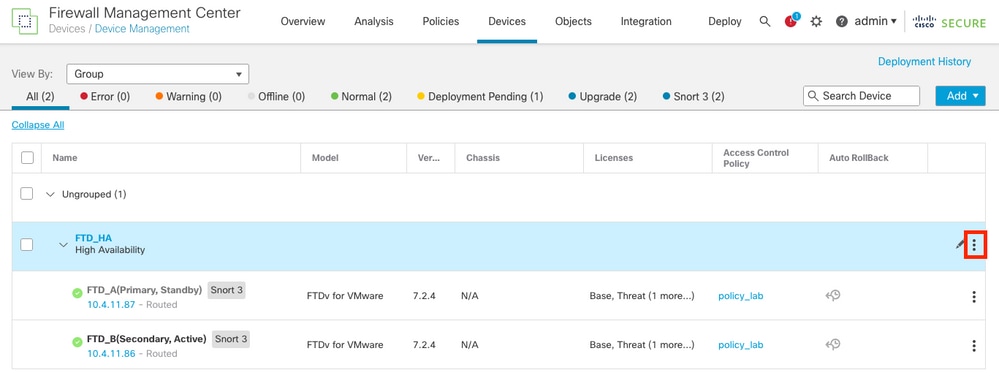Click the green status icon for FTD_B

tap(77, 342)
